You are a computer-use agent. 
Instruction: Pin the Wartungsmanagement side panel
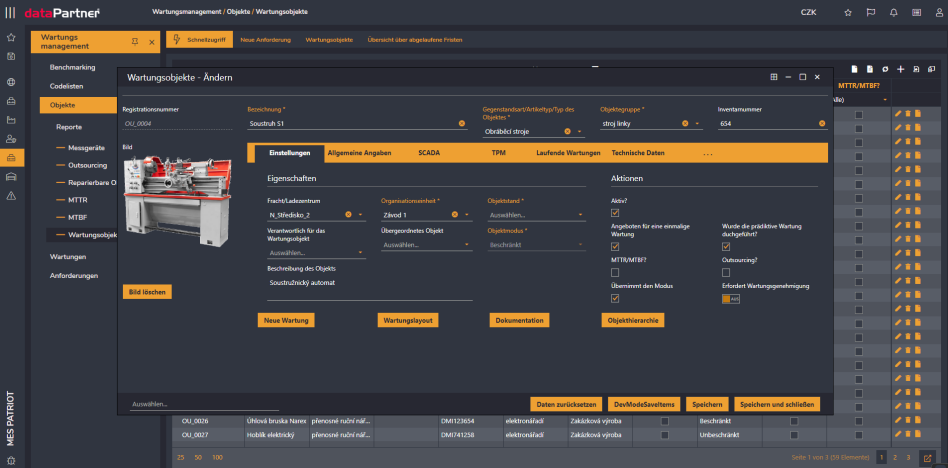135,41
